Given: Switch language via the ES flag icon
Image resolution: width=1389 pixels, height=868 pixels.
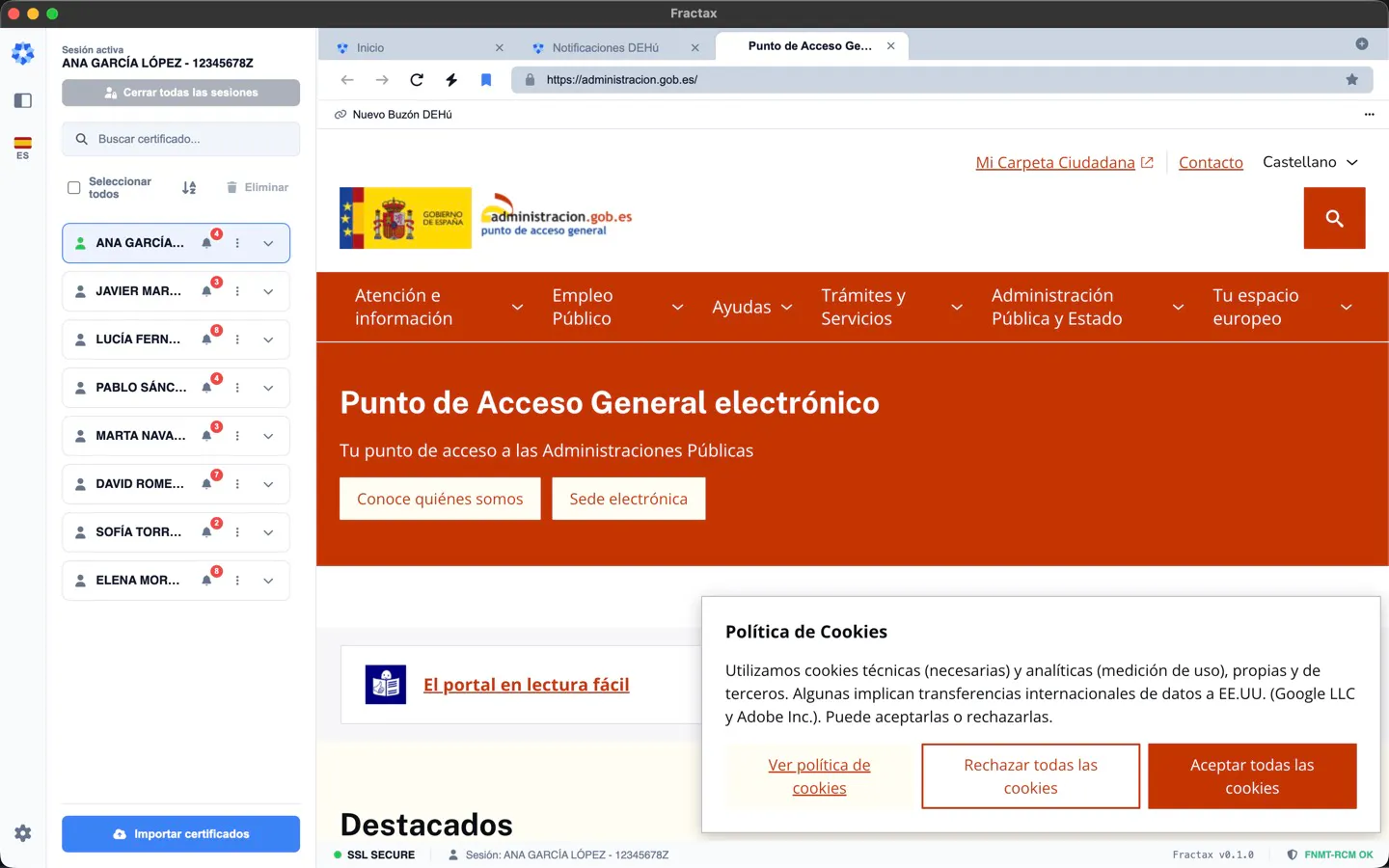Looking at the screenshot, I should [23, 148].
